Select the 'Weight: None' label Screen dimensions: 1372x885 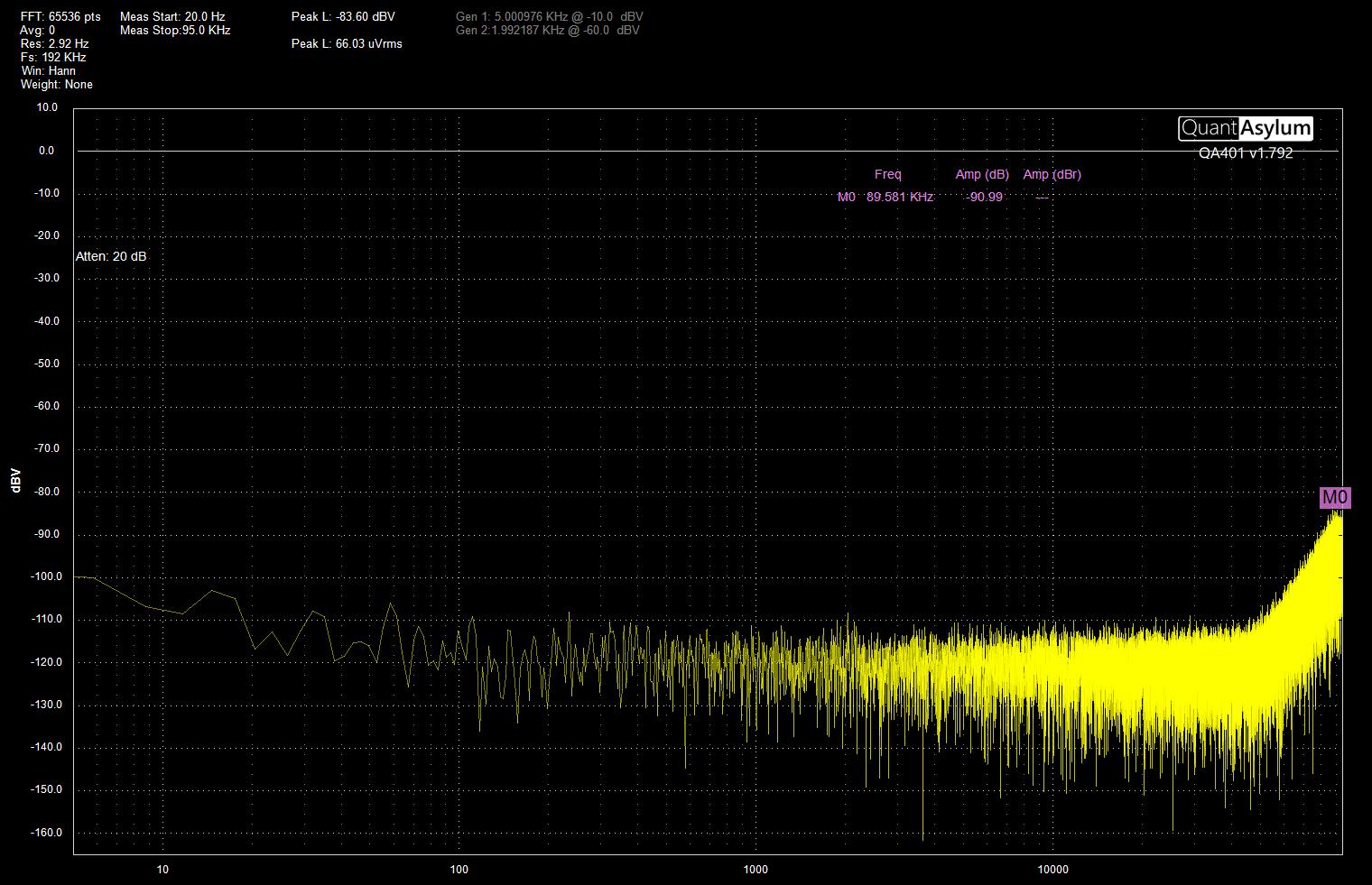tap(56, 84)
